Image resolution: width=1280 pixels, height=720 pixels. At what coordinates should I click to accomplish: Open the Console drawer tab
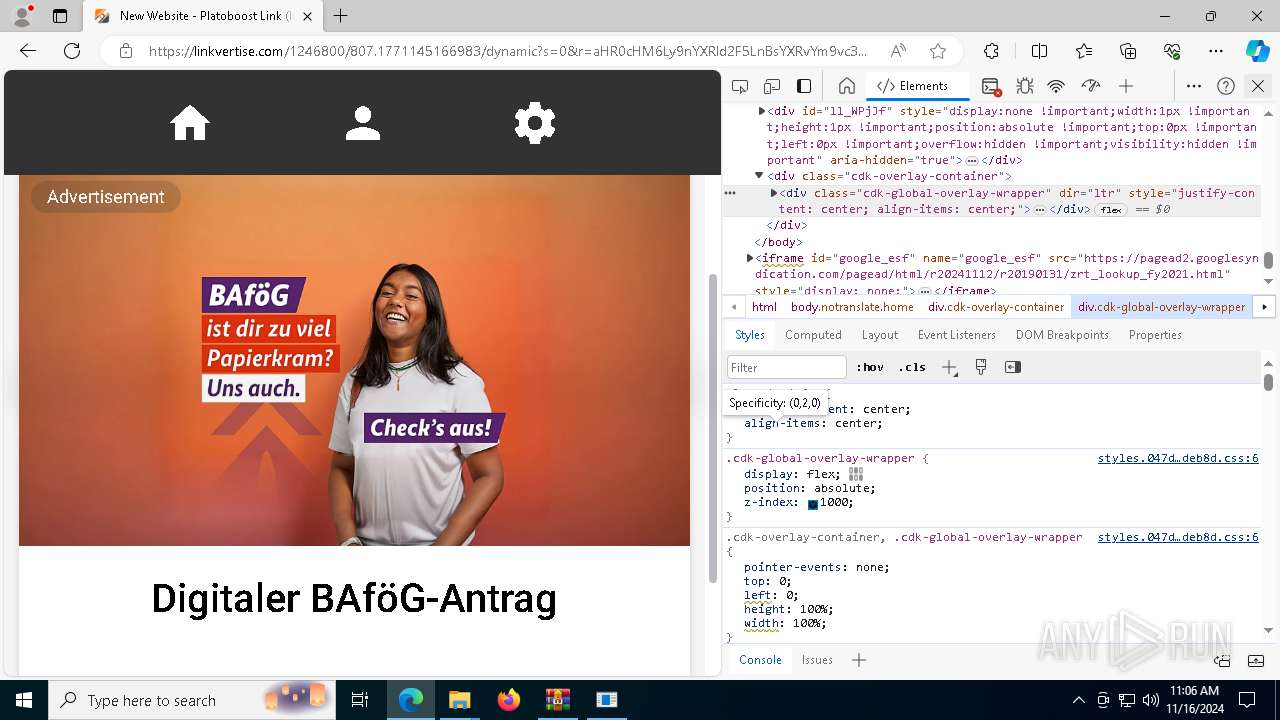760,660
